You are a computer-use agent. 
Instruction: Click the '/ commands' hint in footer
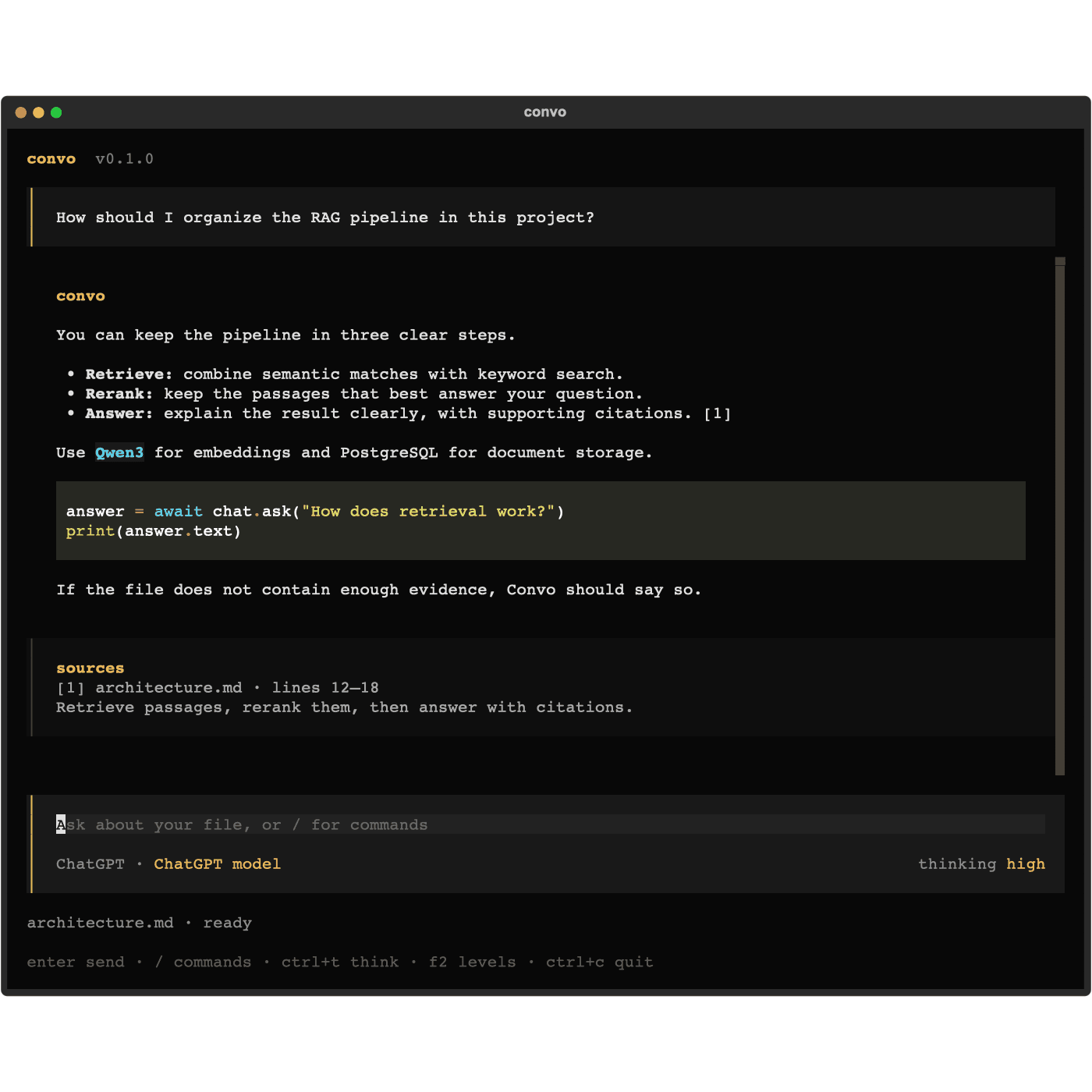203,962
